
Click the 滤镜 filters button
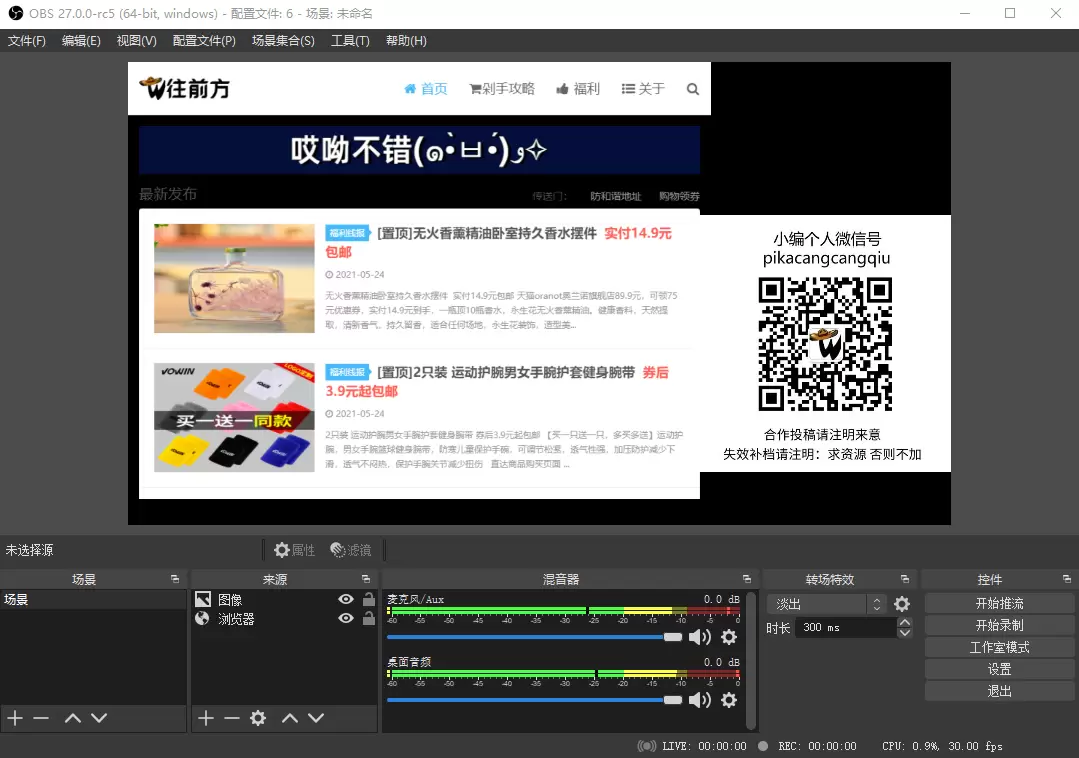tap(350, 550)
